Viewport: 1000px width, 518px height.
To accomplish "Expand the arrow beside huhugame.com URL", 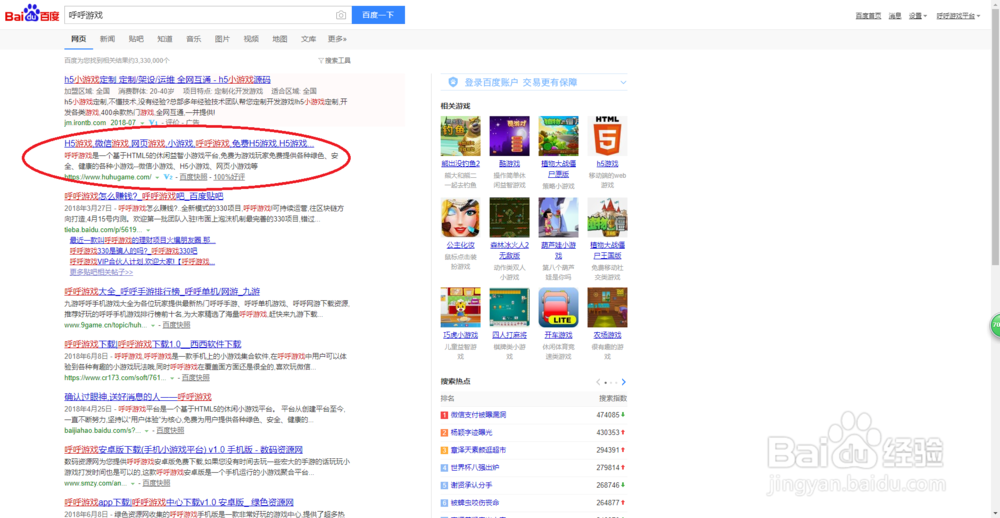I will [157, 177].
